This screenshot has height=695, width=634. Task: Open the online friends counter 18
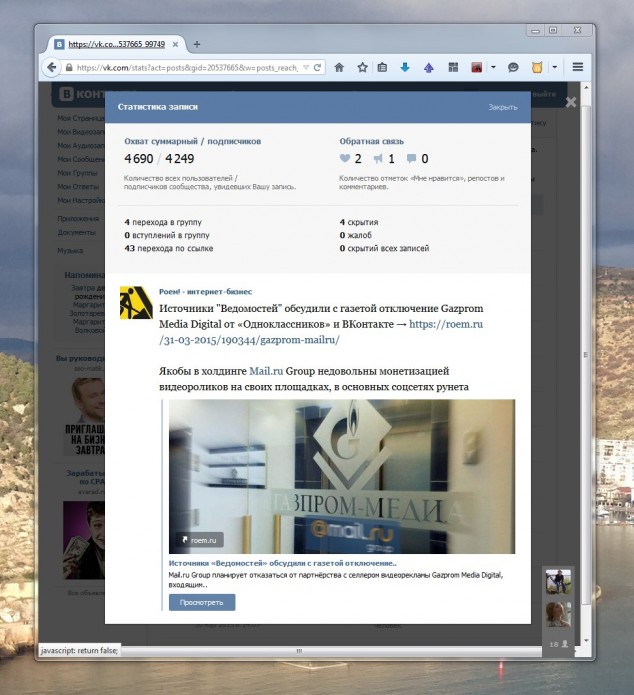coord(558,644)
